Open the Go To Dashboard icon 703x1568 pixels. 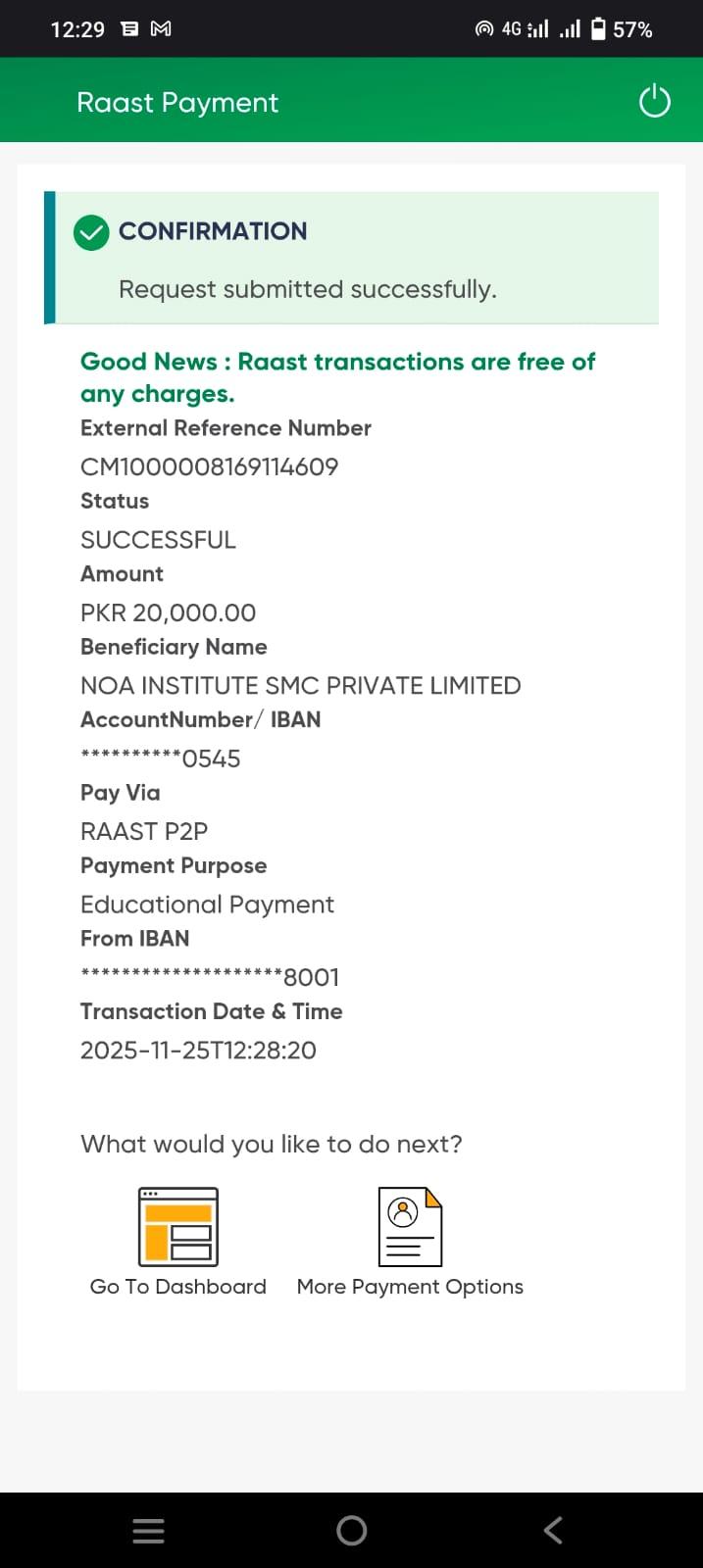click(x=178, y=1226)
